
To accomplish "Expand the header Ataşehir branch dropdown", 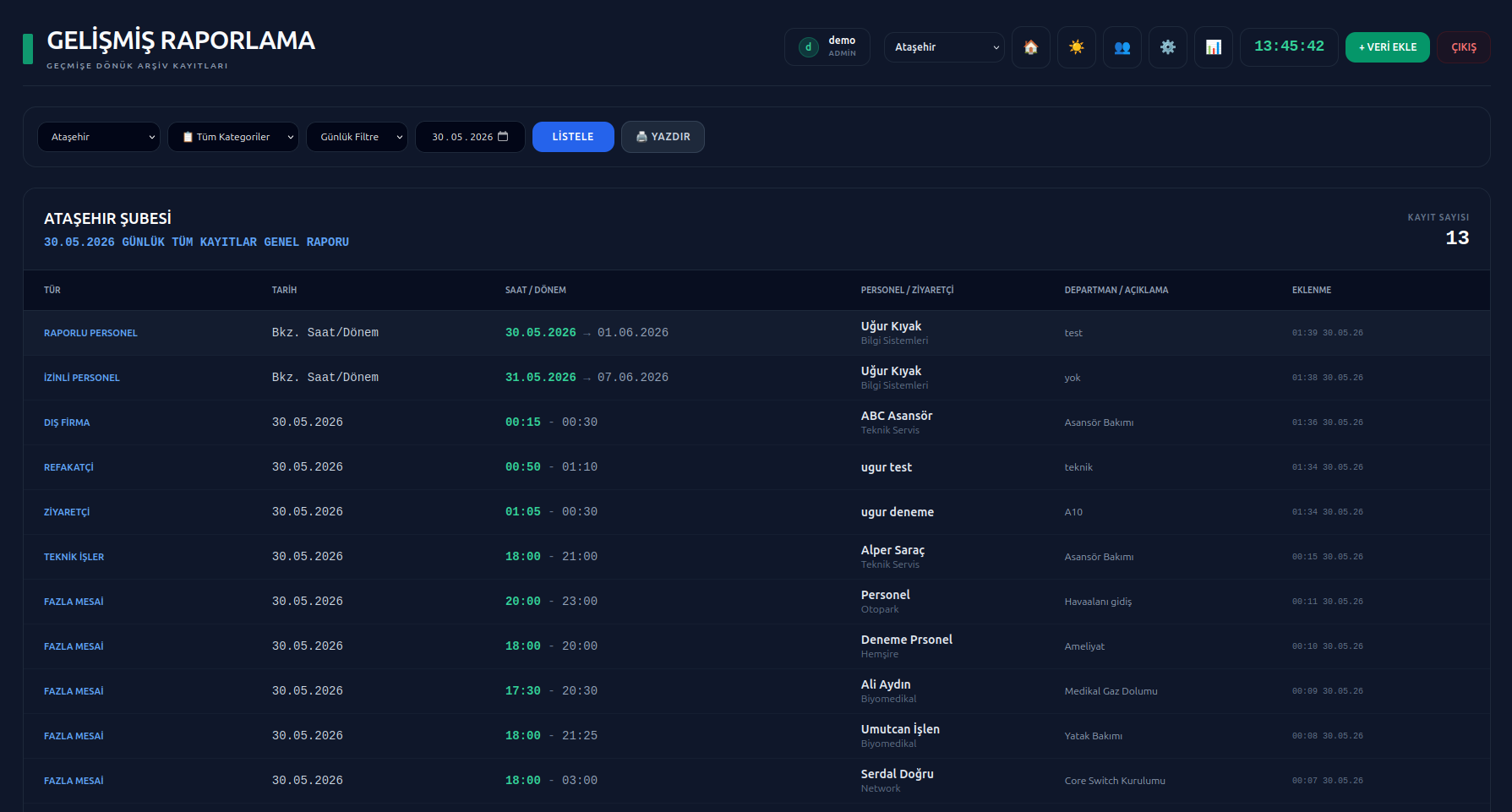I will [944, 47].
